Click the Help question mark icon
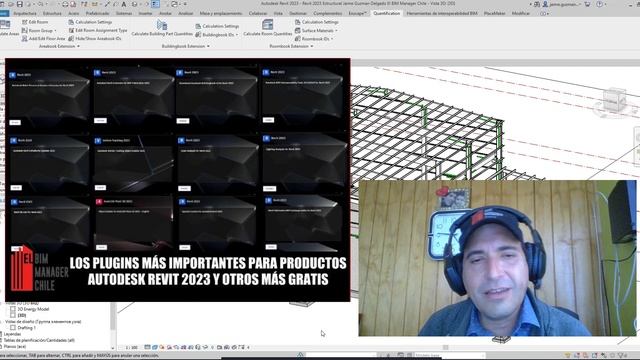This screenshot has width=640, height=360. click(x=600, y=4)
